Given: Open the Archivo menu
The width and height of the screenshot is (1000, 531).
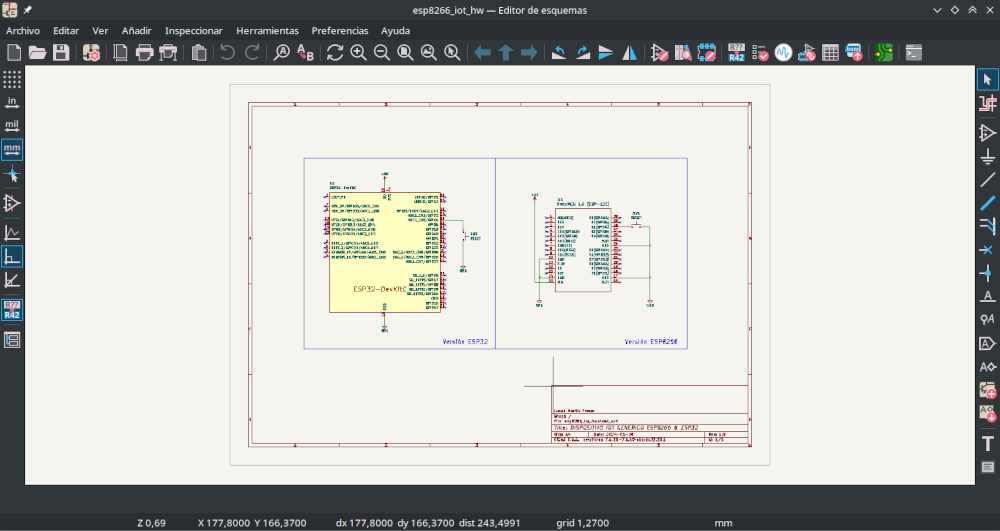Looking at the screenshot, I should 23,31.
